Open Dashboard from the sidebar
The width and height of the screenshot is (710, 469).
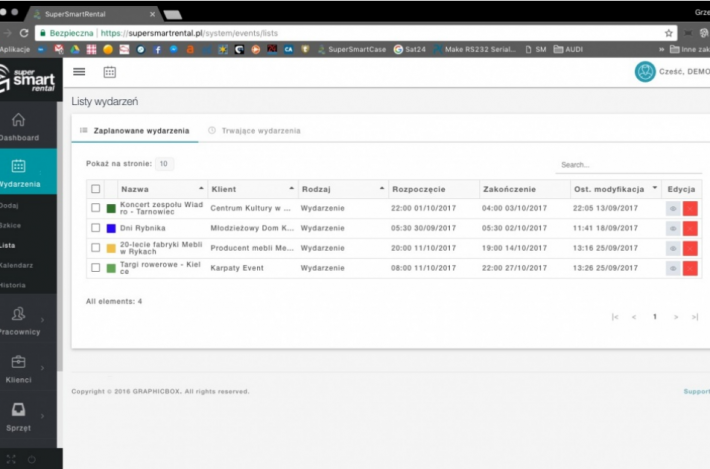pos(19,126)
